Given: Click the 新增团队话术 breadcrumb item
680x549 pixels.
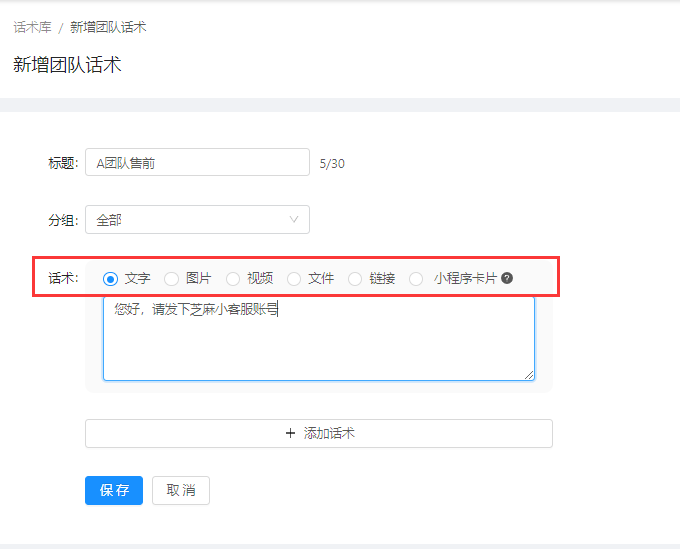Looking at the screenshot, I should [108, 27].
